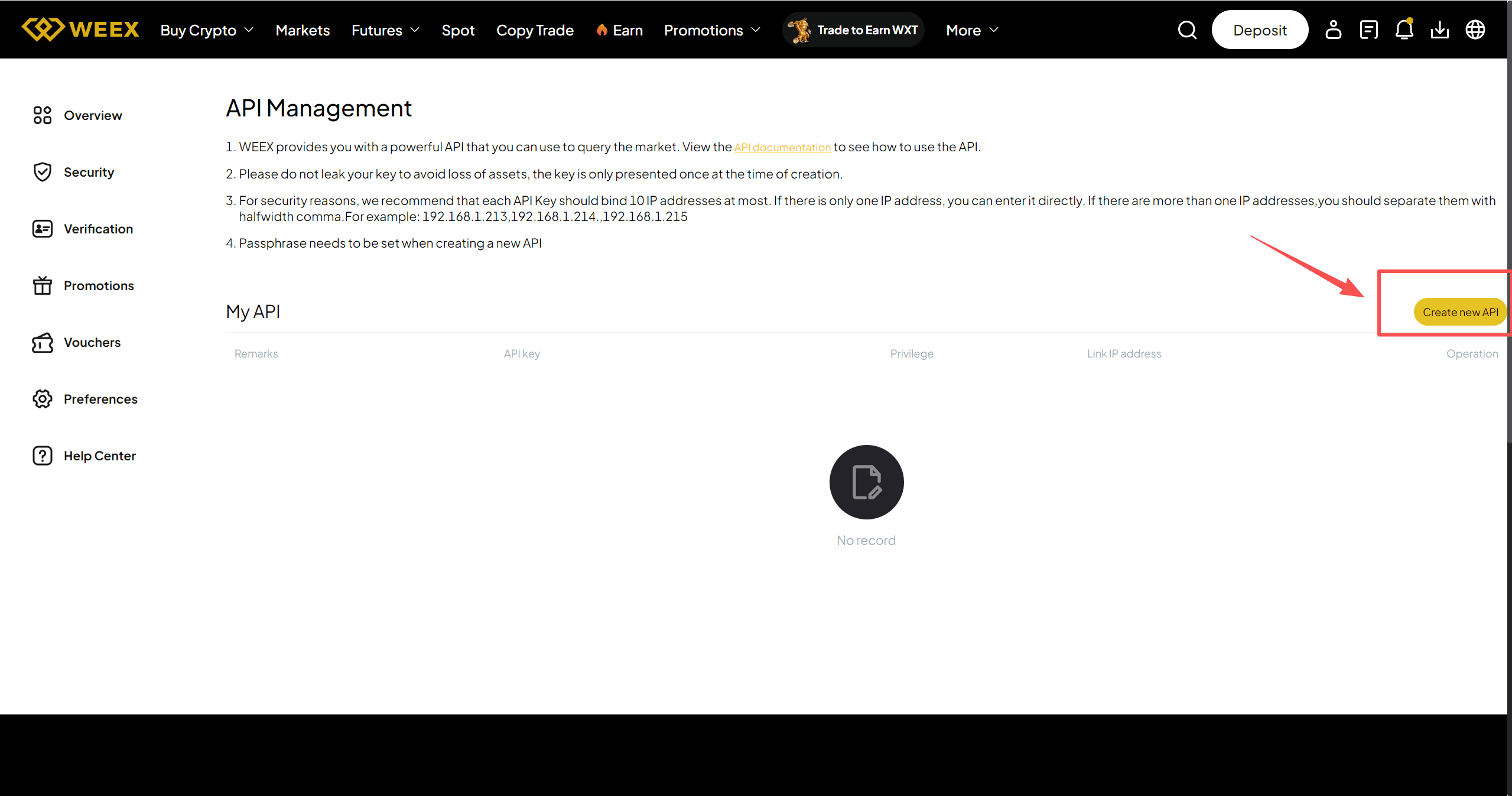Viewport: 1512px width, 796px height.
Task: Open the Copy Trade menu item
Action: click(535, 30)
